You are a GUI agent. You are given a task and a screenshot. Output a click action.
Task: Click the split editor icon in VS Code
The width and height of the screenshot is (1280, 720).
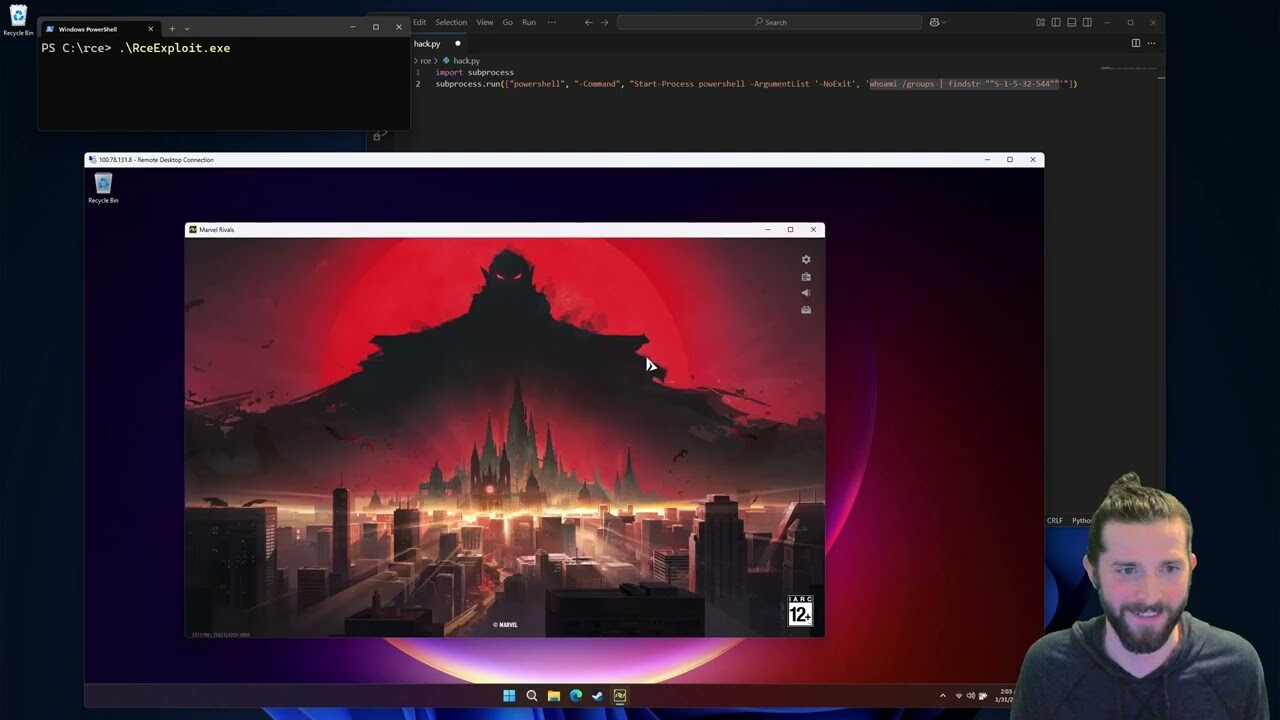[x=1135, y=43]
